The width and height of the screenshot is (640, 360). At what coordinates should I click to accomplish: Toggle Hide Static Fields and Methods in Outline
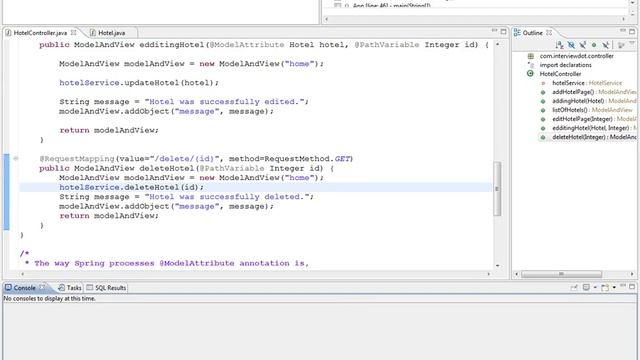click(582, 45)
